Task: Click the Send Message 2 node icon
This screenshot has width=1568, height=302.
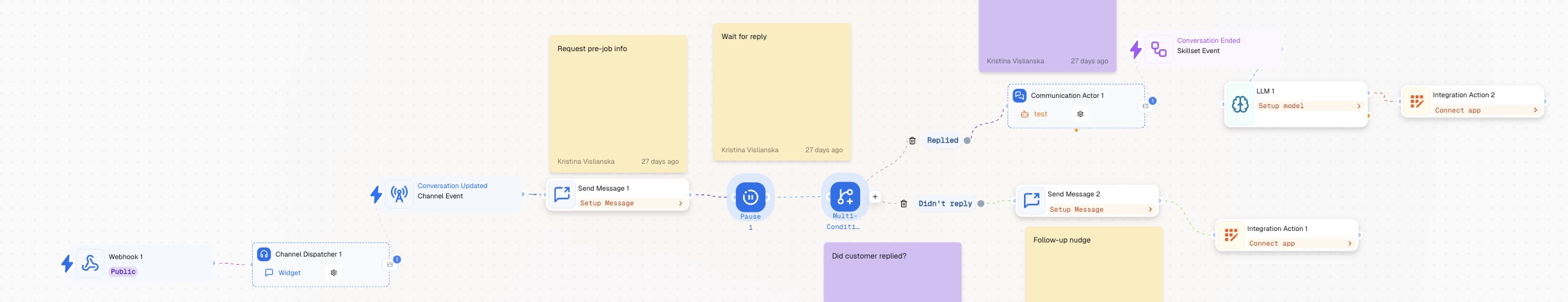Action: coord(1032,200)
